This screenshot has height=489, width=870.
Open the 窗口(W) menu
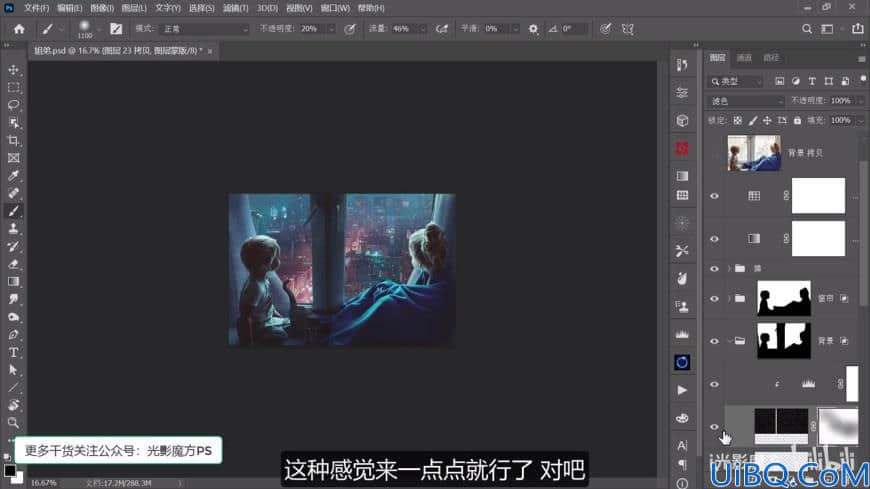click(335, 8)
